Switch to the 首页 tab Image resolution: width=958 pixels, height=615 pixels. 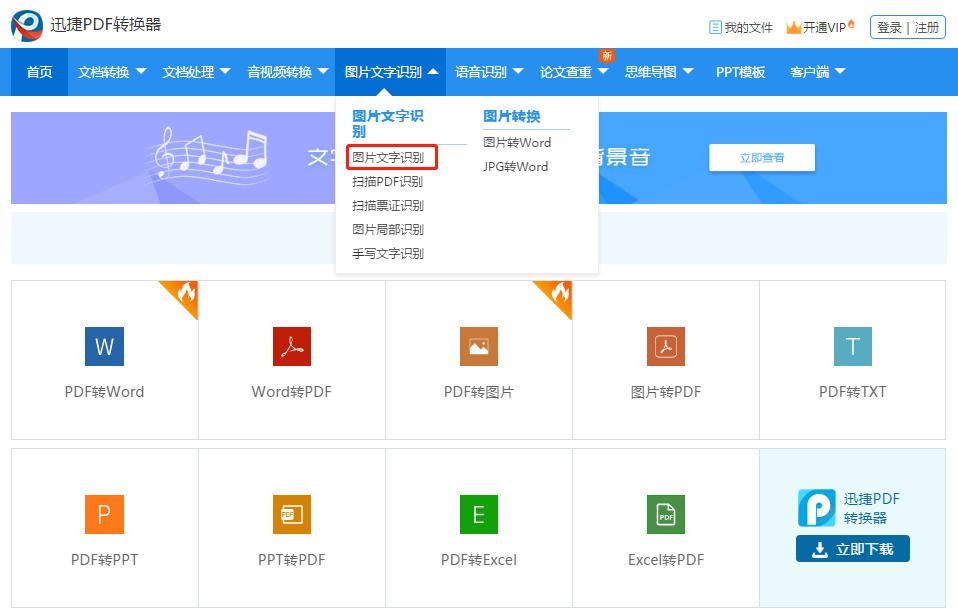point(38,72)
